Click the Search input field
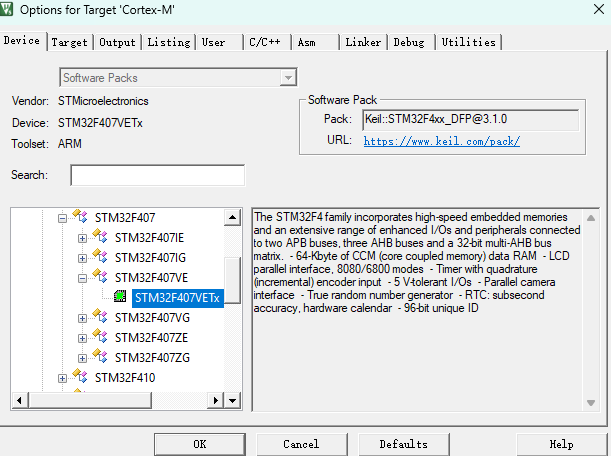611x456 pixels. coord(157,175)
